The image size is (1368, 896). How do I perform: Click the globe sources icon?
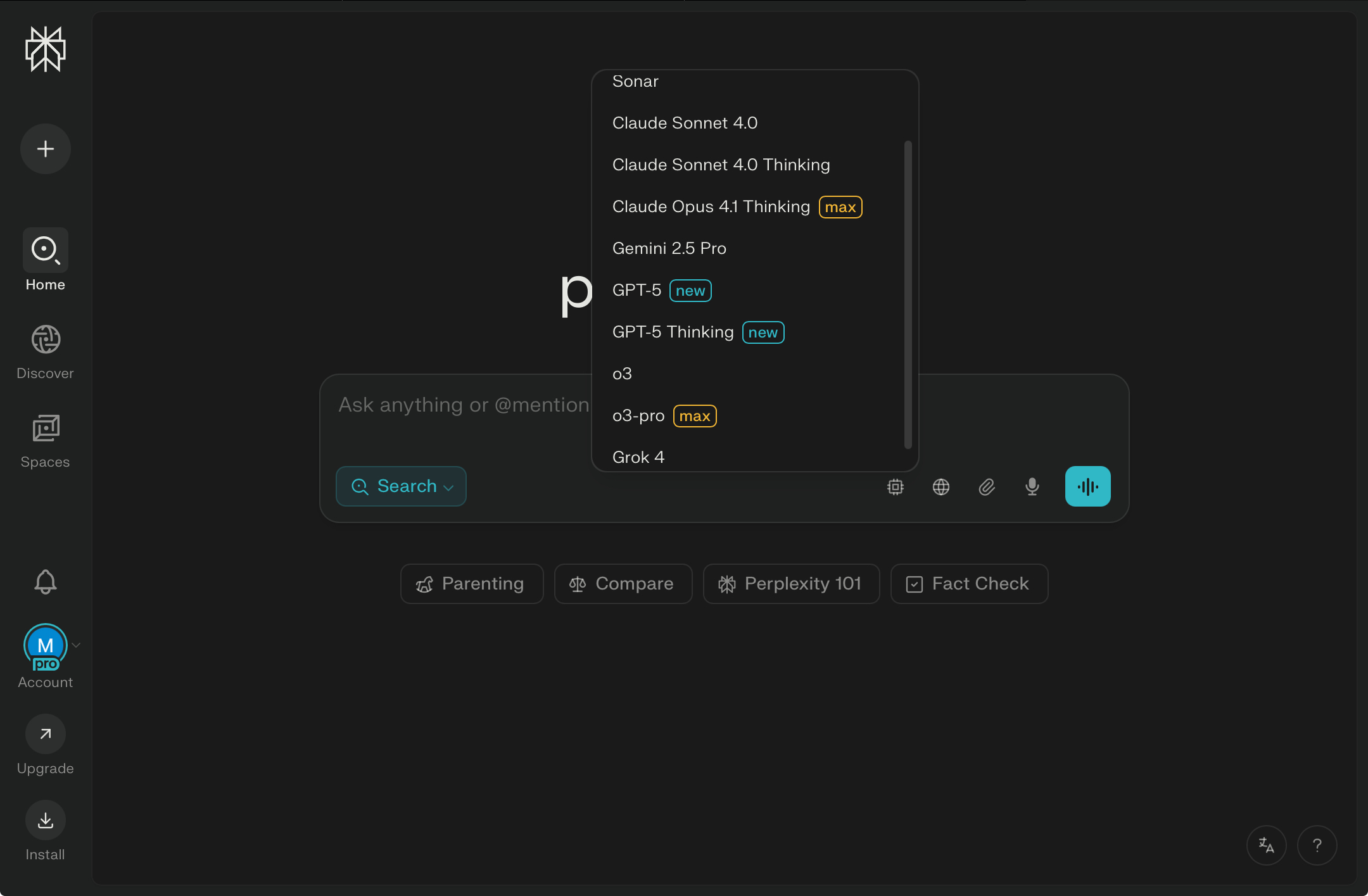coord(941,486)
